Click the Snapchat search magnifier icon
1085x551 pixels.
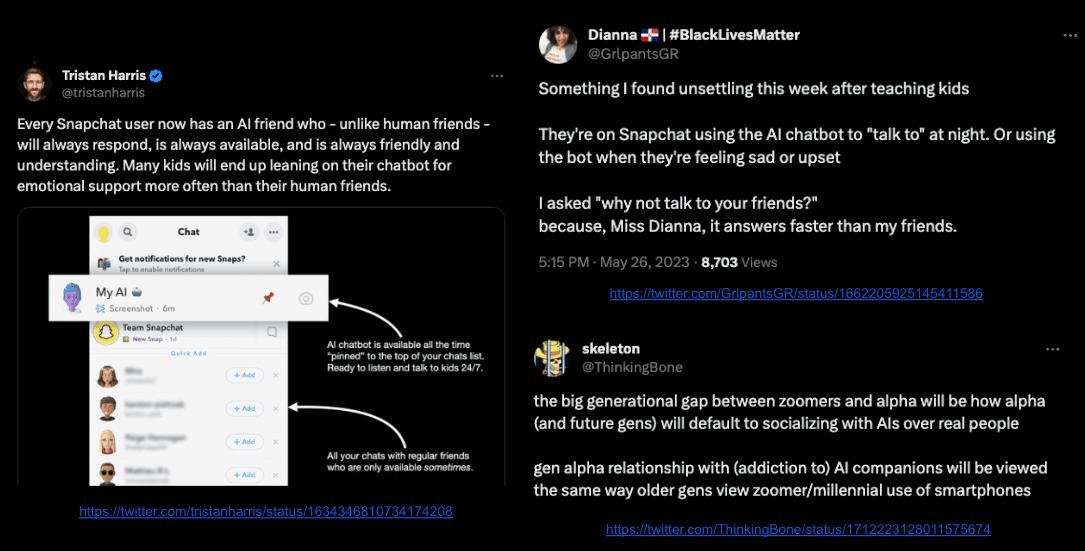(127, 232)
